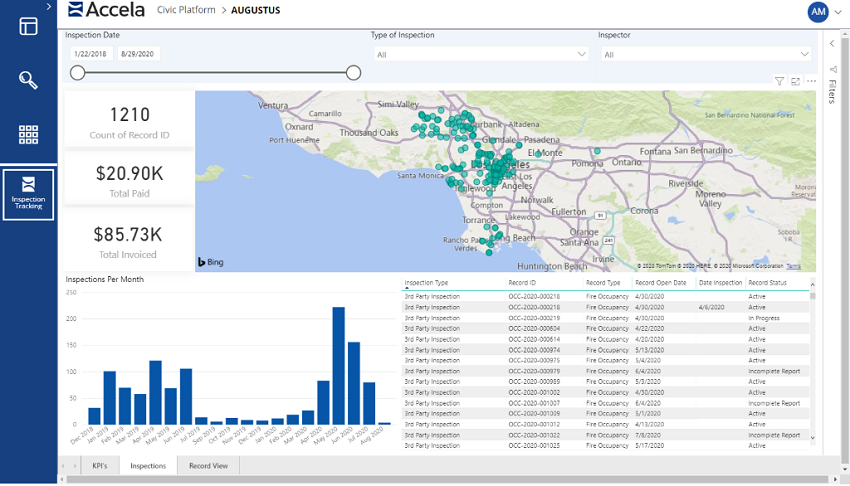Switch to the KPI's tab
The image size is (850, 486).
point(100,466)
